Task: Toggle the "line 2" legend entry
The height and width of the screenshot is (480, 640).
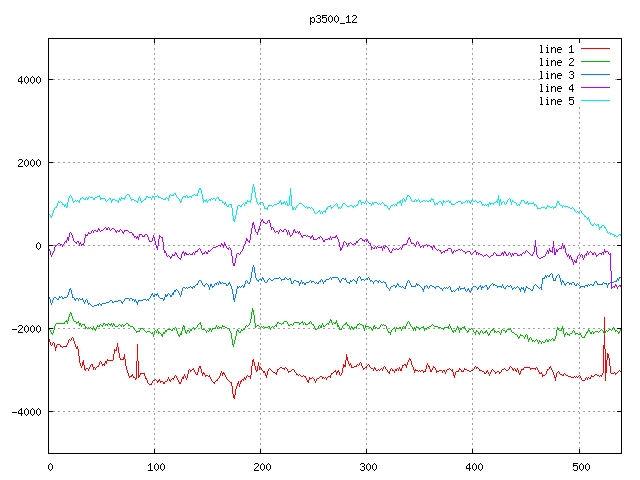Action: [x=556, y=62]
